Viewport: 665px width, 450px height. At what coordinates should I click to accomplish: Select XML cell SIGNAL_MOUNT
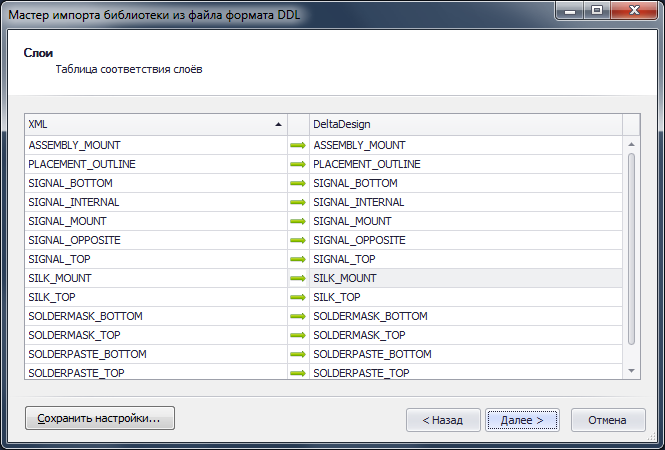coord(156,221)
